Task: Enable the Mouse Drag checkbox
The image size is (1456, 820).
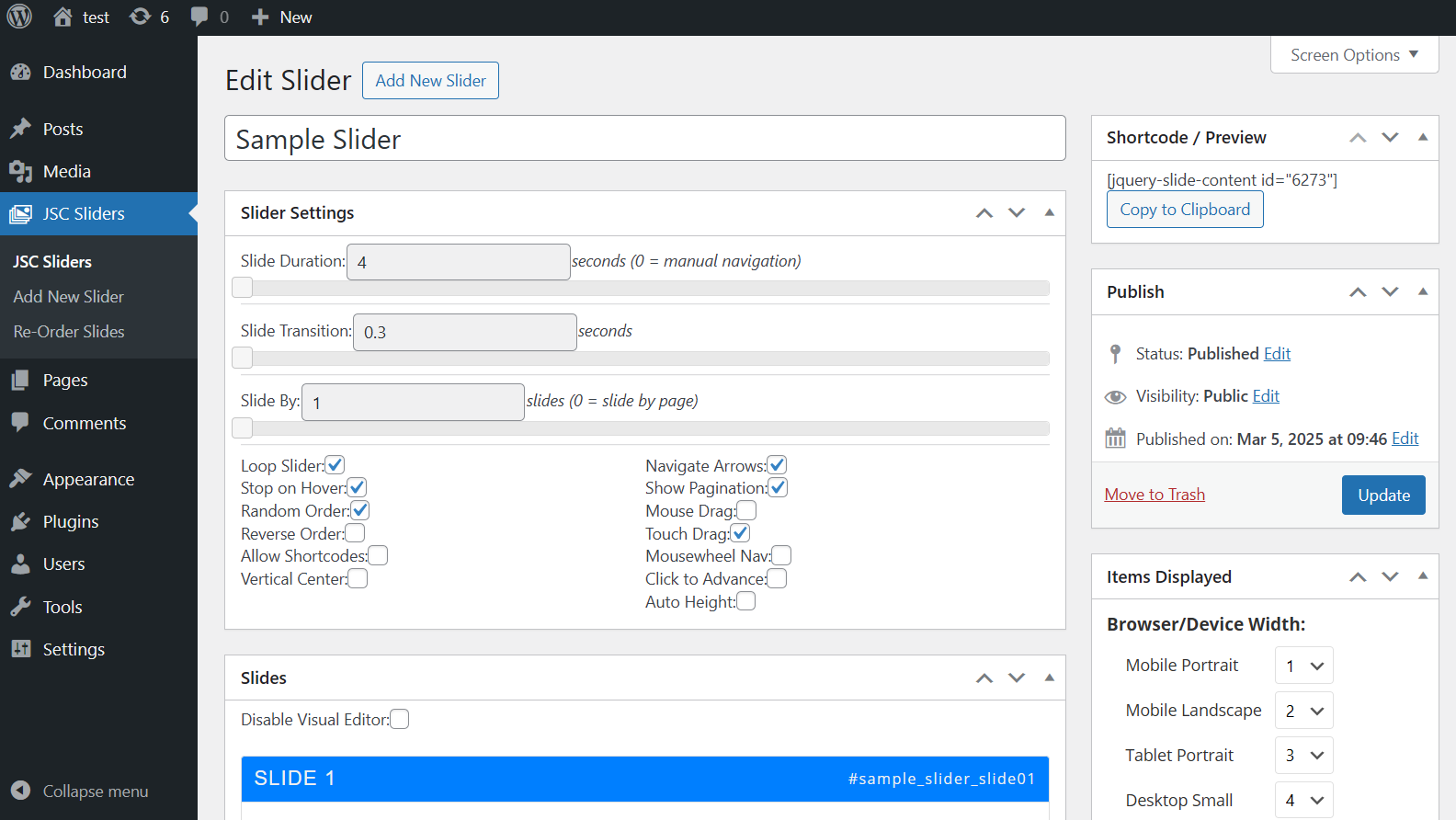Action: tap(747, 510)
